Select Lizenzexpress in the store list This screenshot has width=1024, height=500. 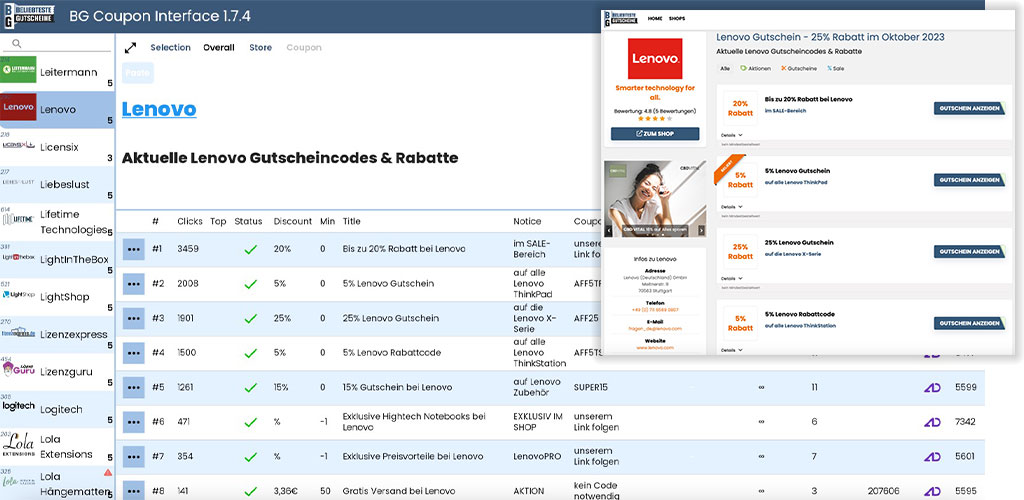coord(57,335)
